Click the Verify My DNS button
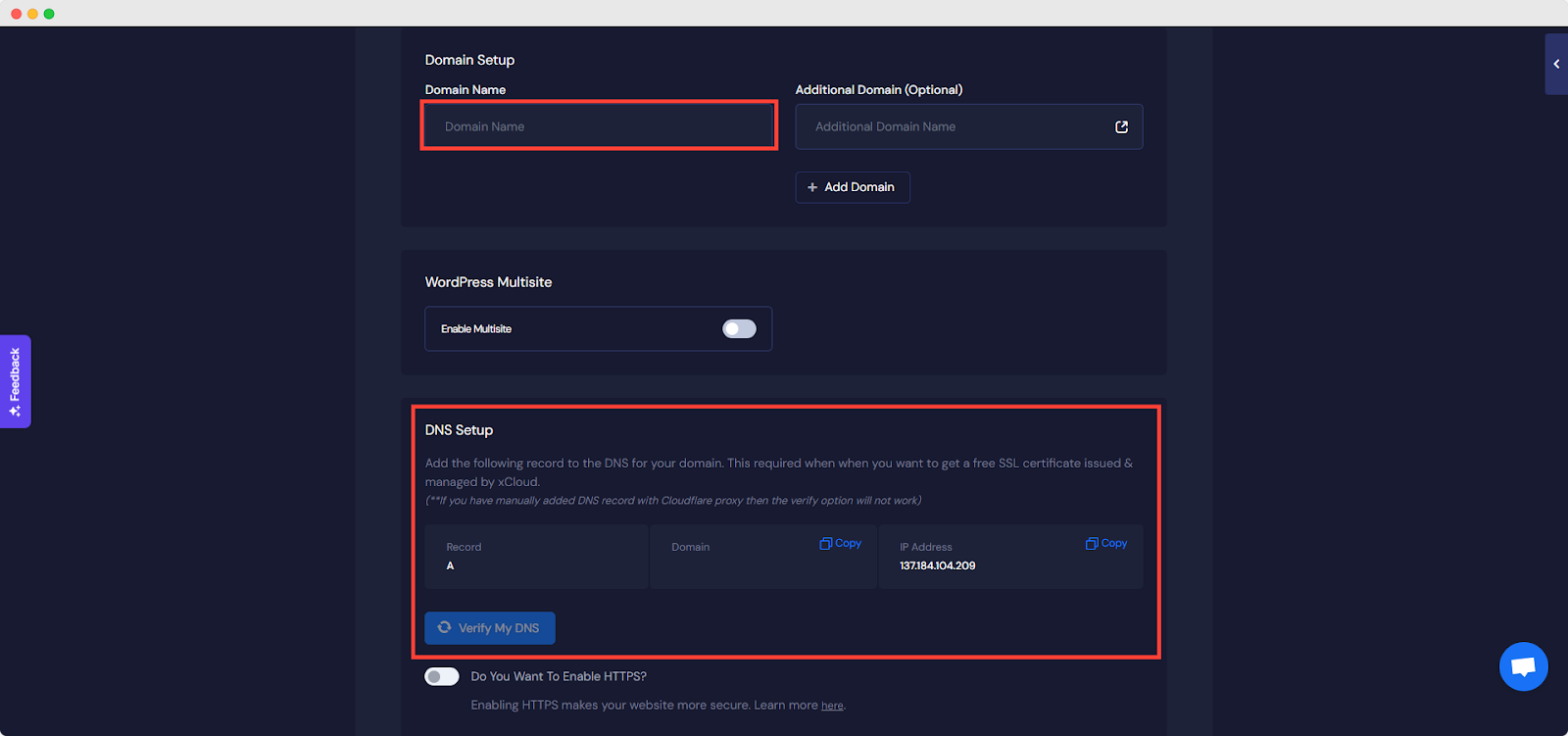Screen dimensions: 1568x736 (x=490, y=628)
